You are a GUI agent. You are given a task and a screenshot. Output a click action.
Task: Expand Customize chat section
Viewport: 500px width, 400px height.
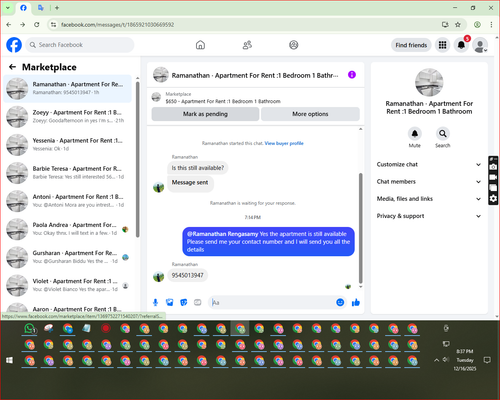tap(429, 164)
